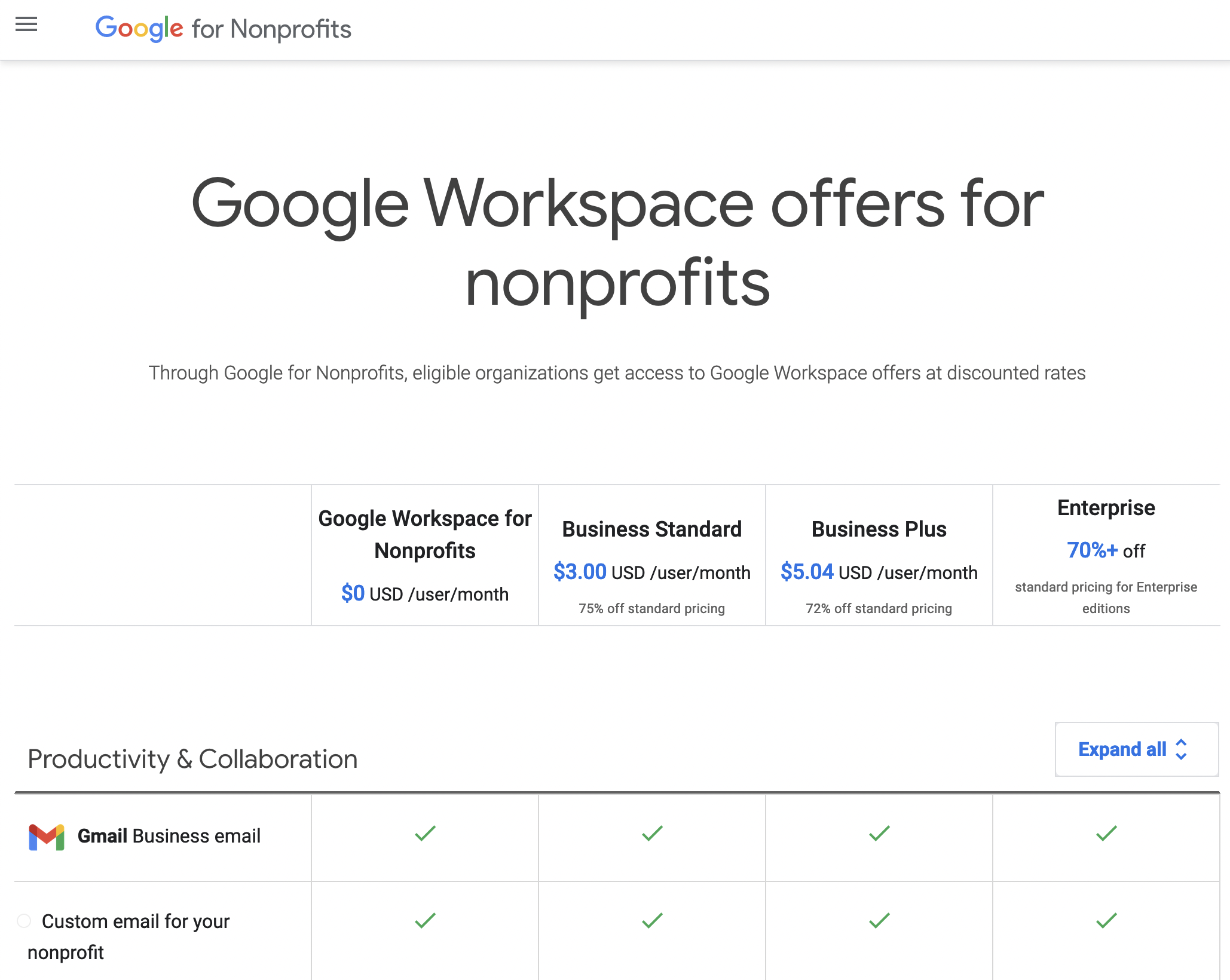This screenshot has height=980, width=1230.
Task: Select the Business Standard plan header
Action: (x=651, y=529)
